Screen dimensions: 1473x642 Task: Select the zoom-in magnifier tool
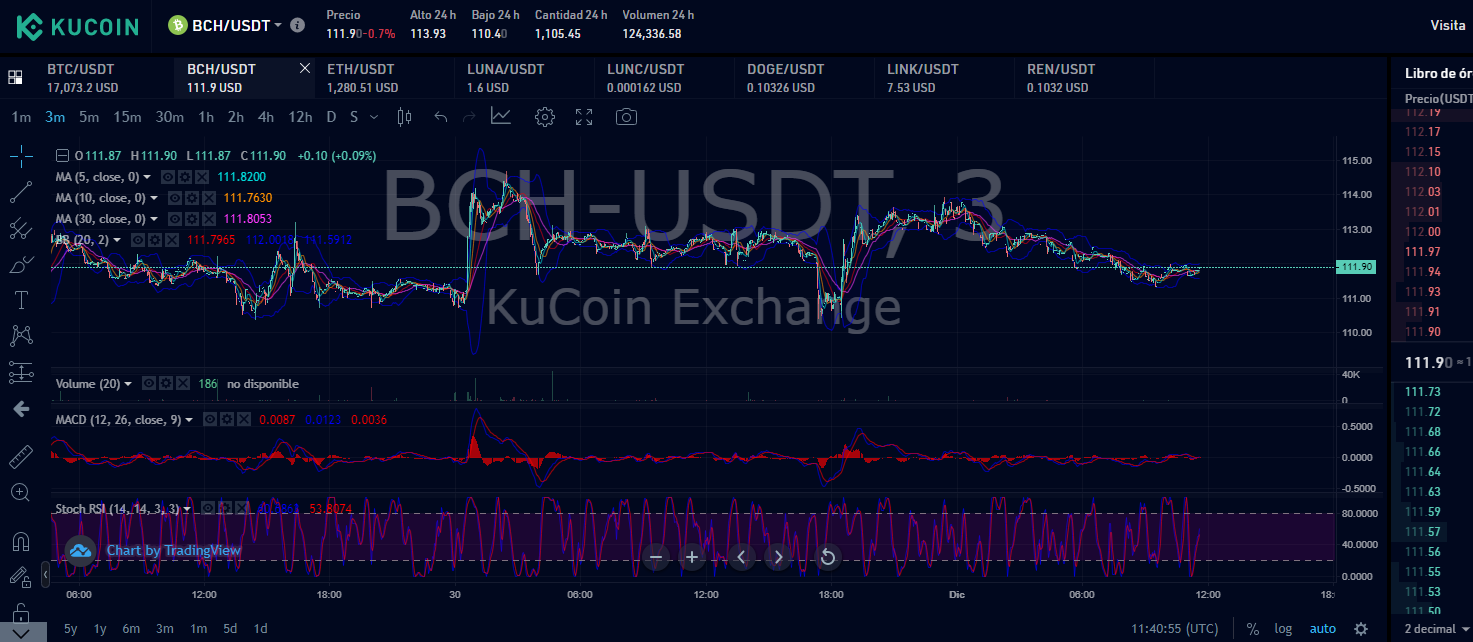(x=21, y=493)
